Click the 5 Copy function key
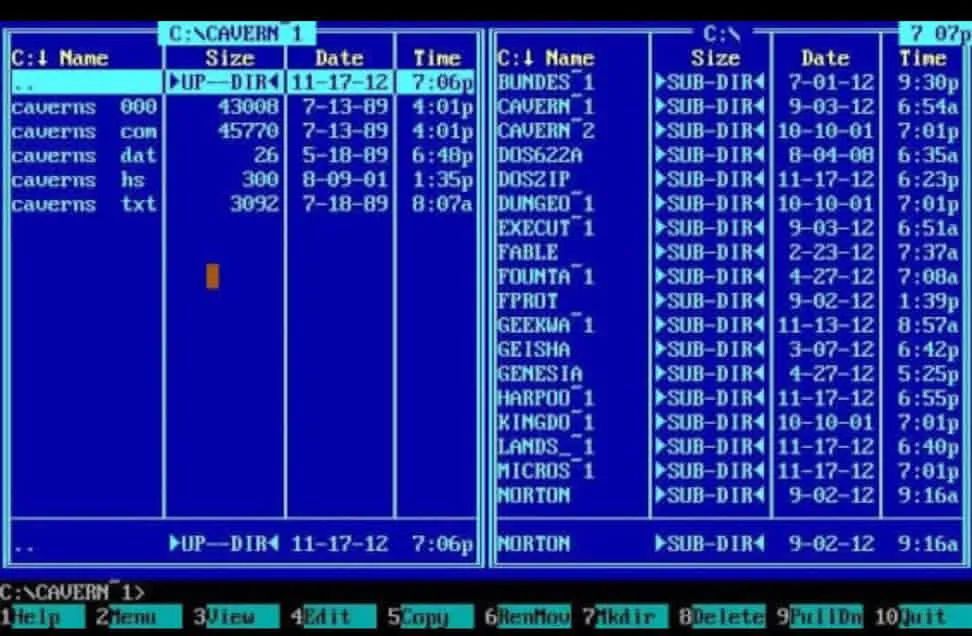972x636 pixels. tap(431, 617)
